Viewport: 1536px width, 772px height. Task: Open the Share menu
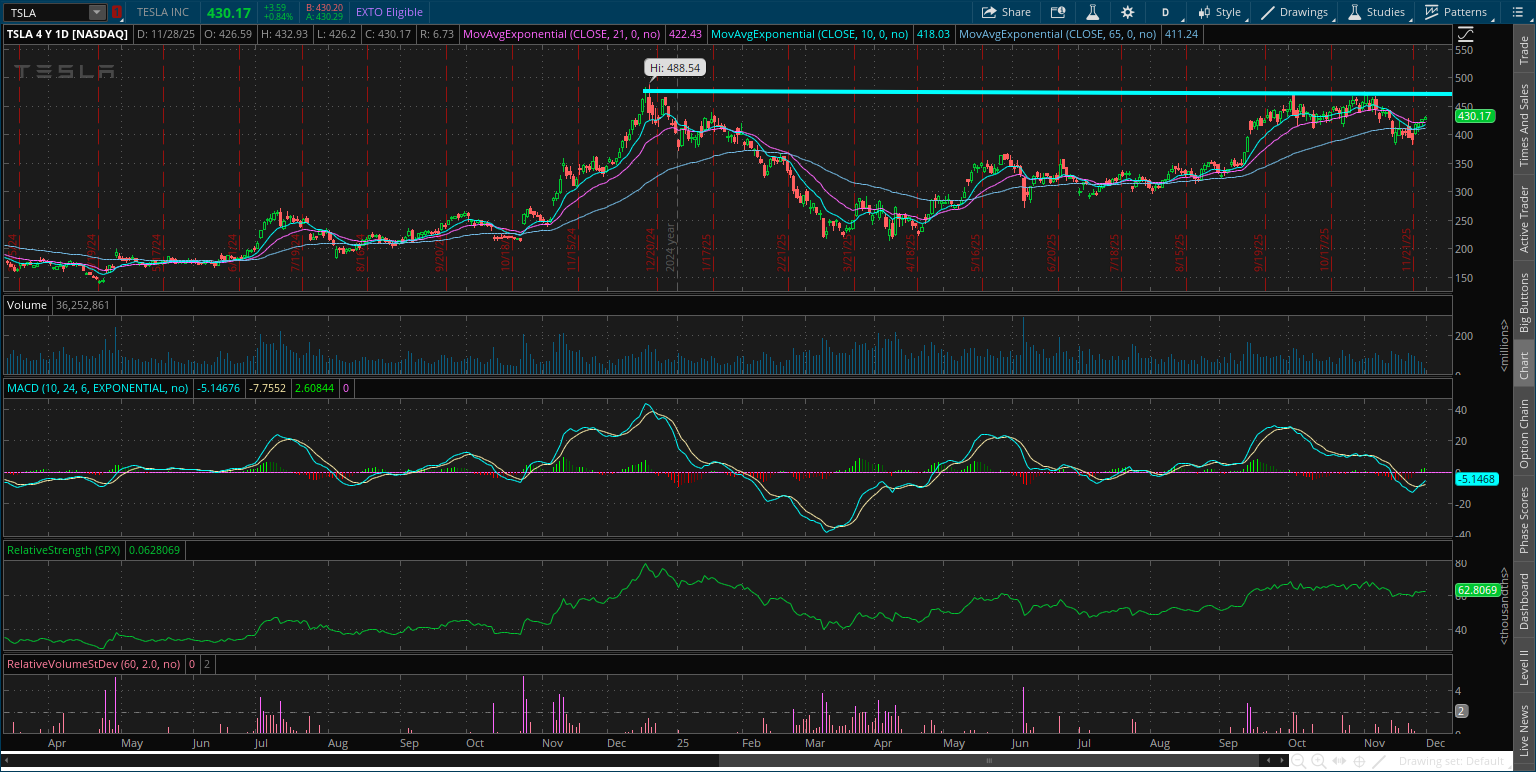[x=1006, y=12]
